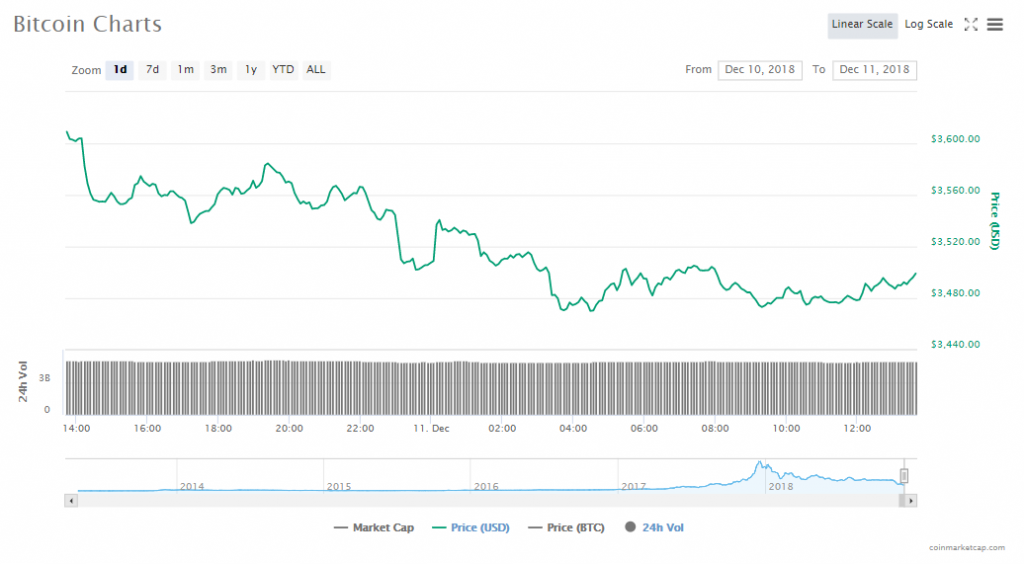Select the 7d zoom range
1024x564 pixels.
pos(152,70)
